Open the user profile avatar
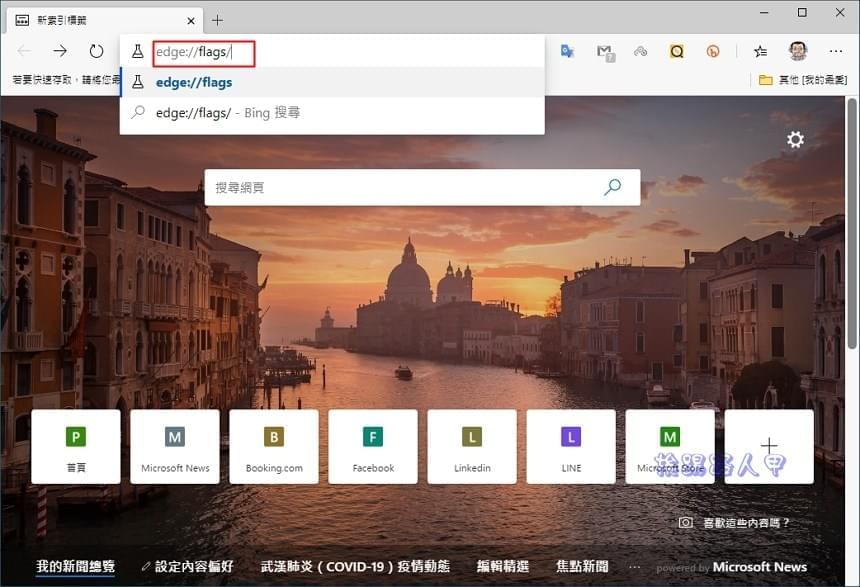 [x=797, y=51]
